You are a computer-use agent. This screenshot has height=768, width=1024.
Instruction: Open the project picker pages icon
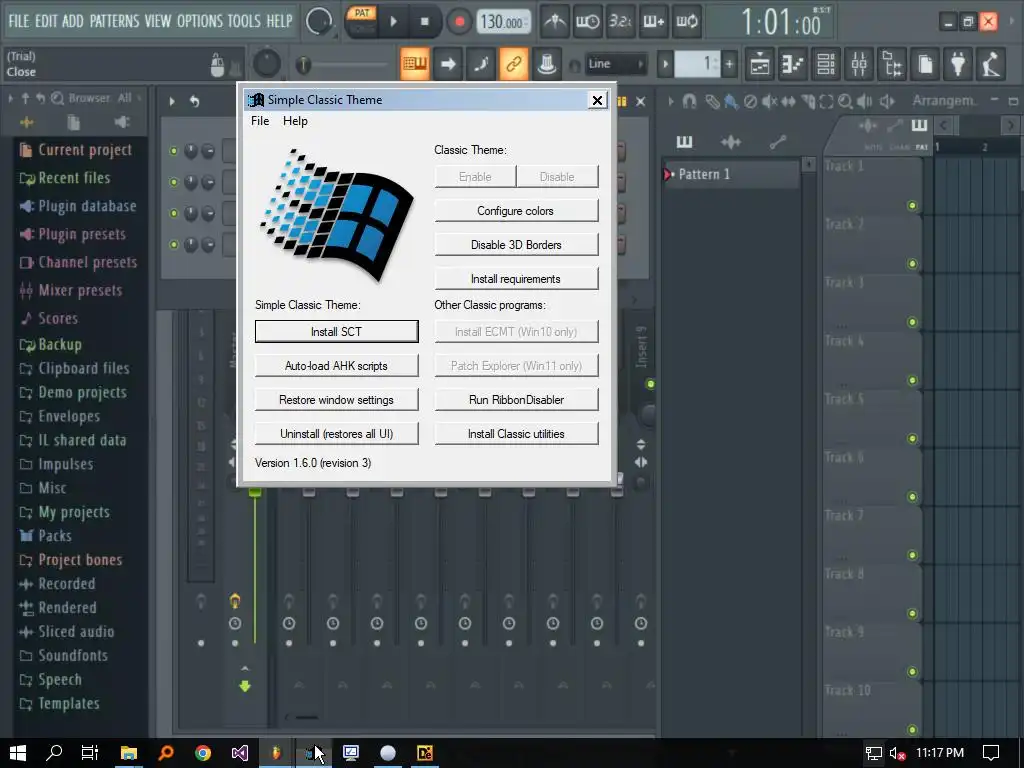click(x=925, y=64)
